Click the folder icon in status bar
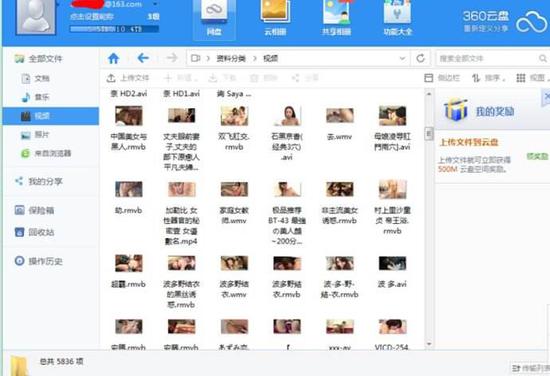 19,365
